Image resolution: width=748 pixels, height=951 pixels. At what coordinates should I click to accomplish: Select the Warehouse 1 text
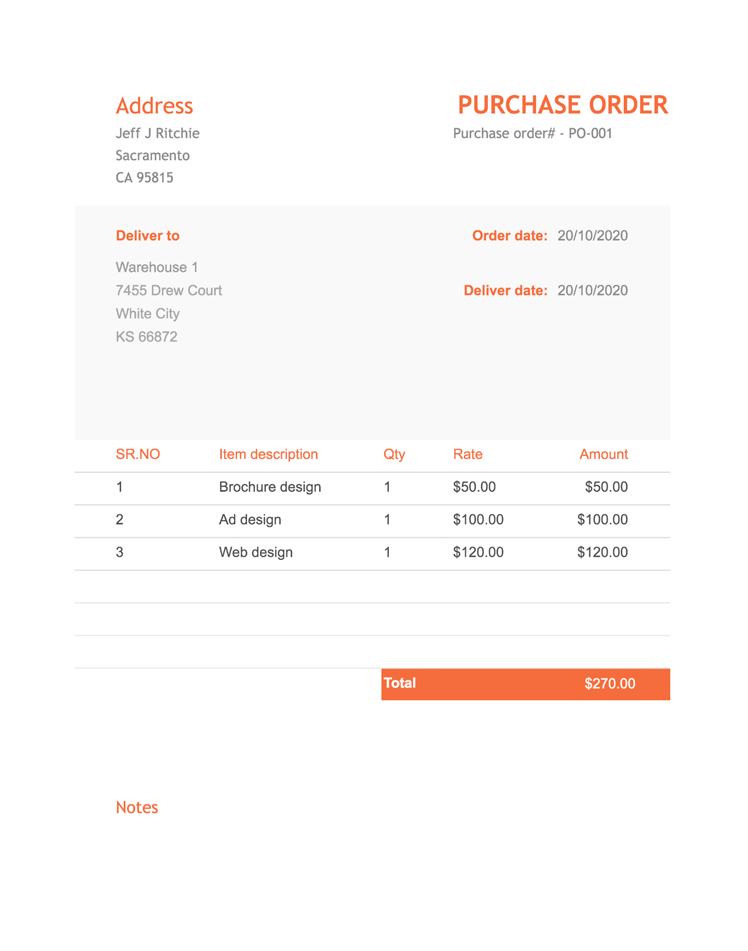click(x=157, y=267)
